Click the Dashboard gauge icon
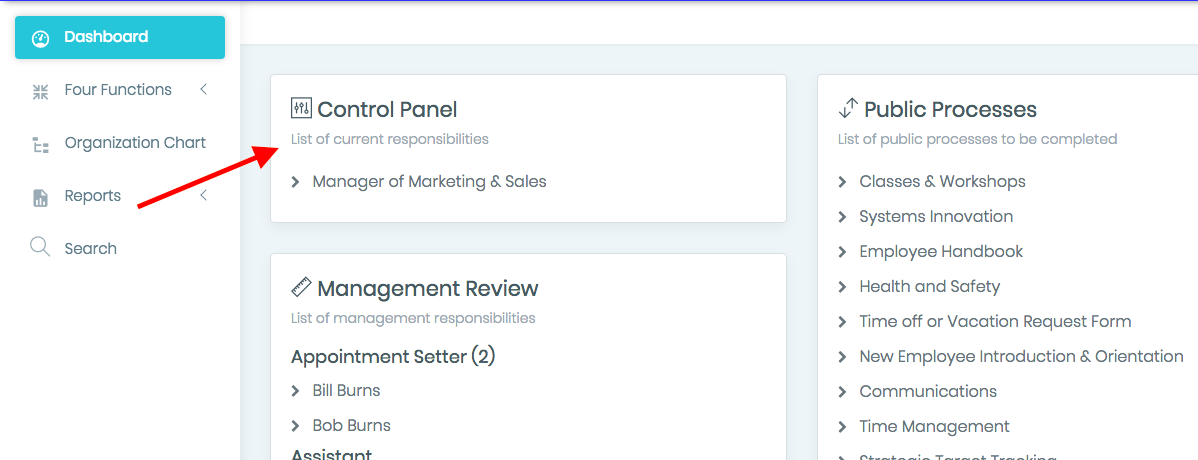This screenshot has height=460, width=1198. (x=40, y=38)
